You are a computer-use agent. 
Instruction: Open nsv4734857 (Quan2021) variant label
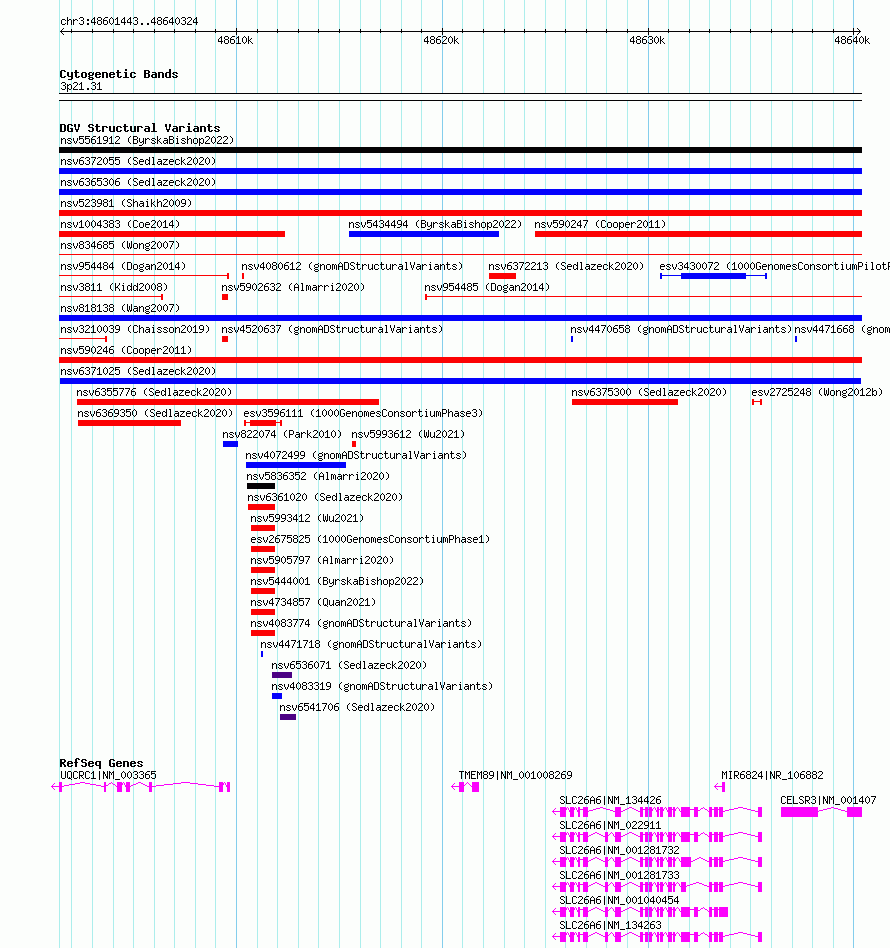click(313, 602)
